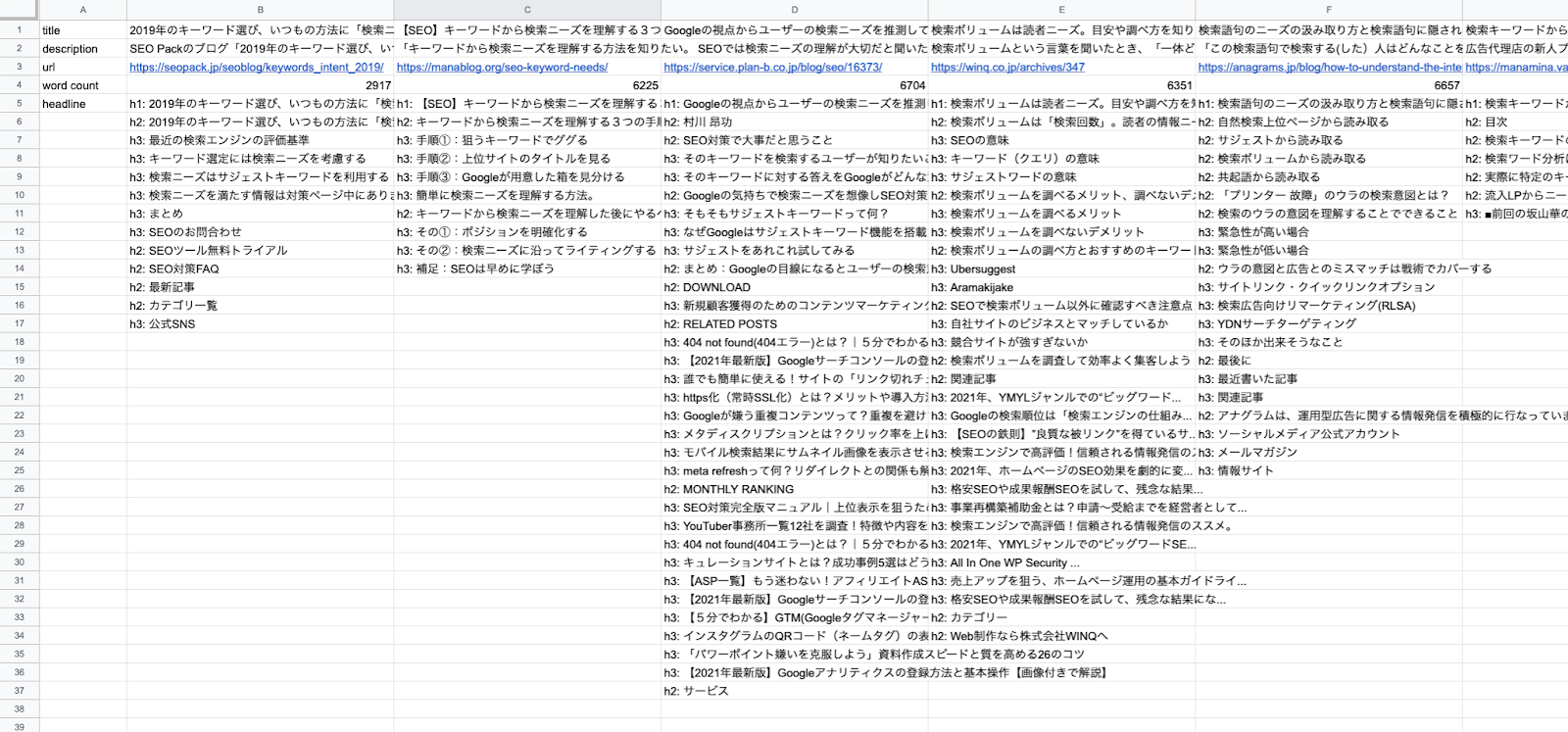This screenshot has height=732, width=1568.
Task: Select cell "h3: そのほか出来そうなこと"
Action: tap(1329, 342)
